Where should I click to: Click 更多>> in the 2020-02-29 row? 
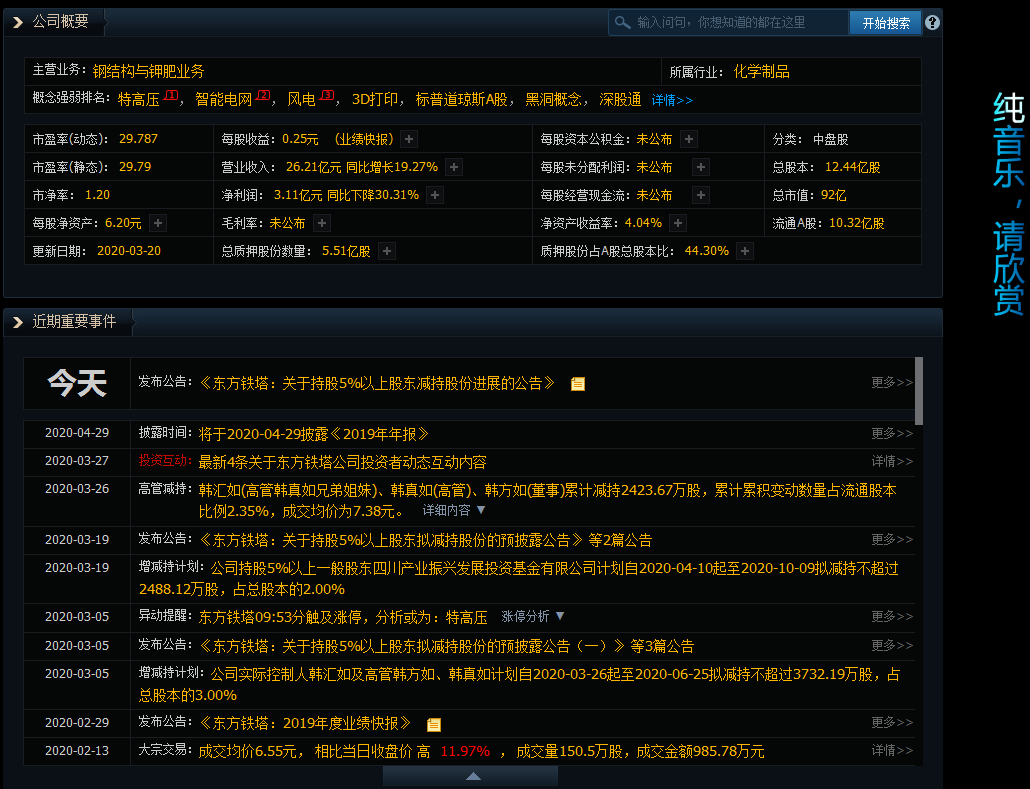(x=892, y=722)
